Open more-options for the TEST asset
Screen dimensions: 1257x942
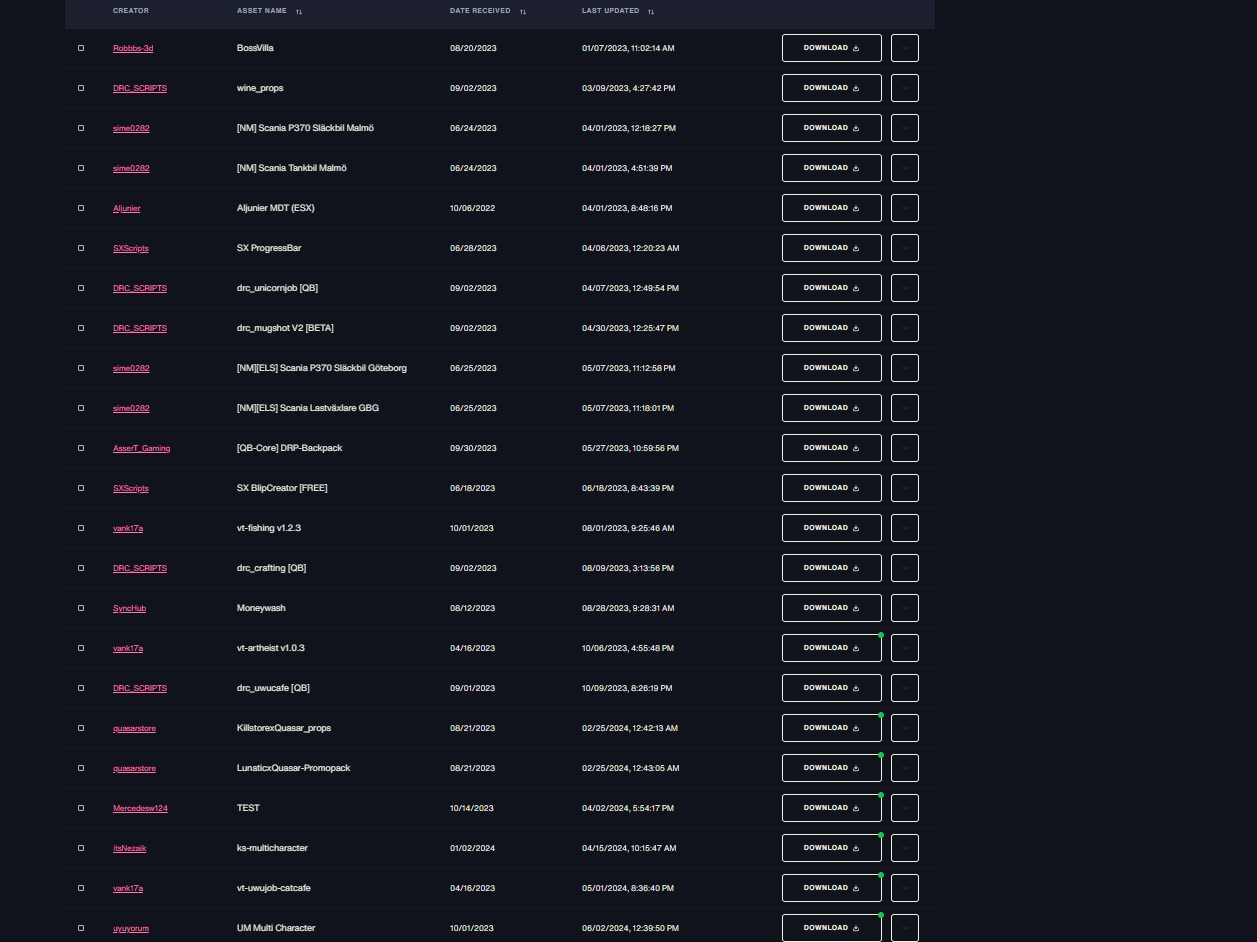tap(904, 808)
